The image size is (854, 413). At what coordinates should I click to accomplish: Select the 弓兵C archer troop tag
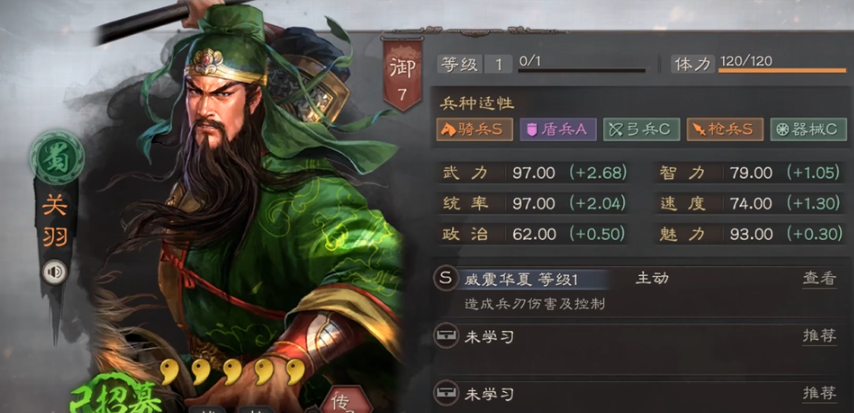[x=642, y=130]
